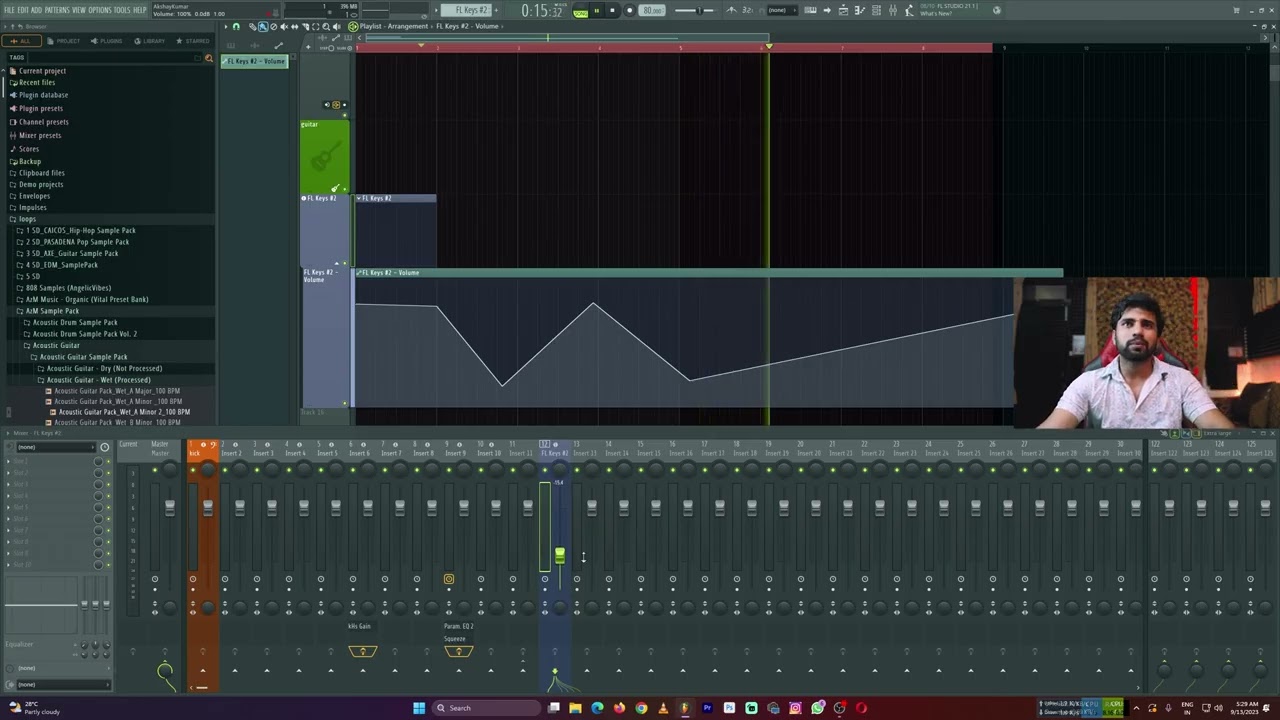This screenshot has height=720, width=1280.
Task: Adjust the Master track volume fader
Action: (x=170, y=508)
